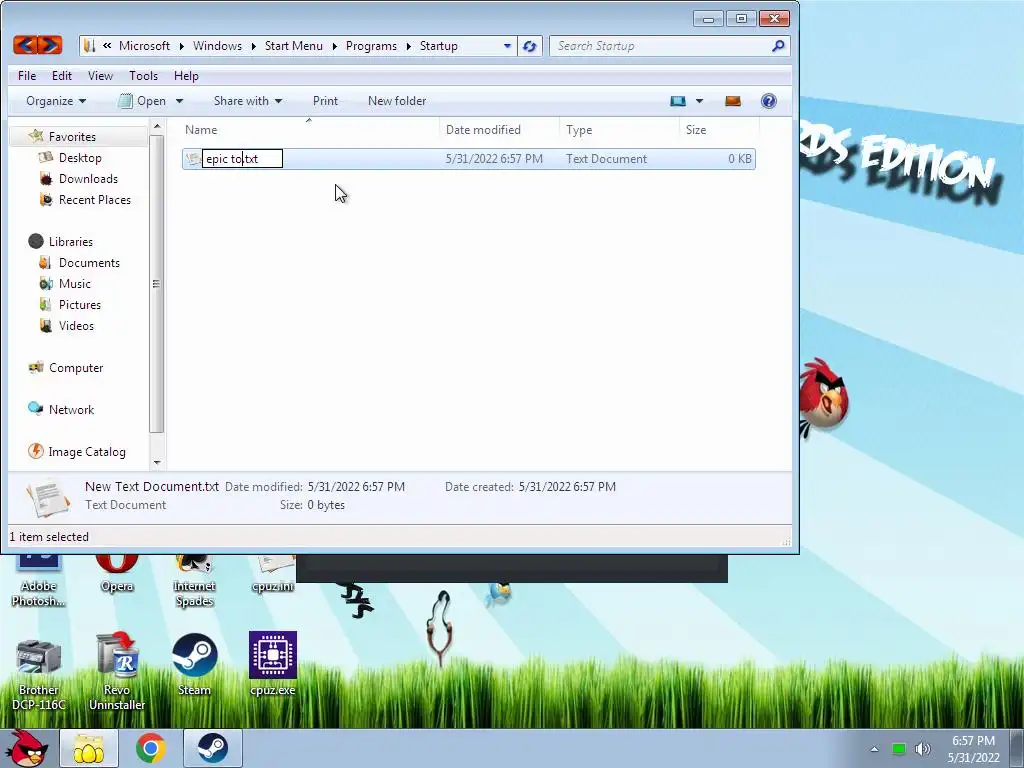Click the Back navigation arrow

(x=25, y=45)
